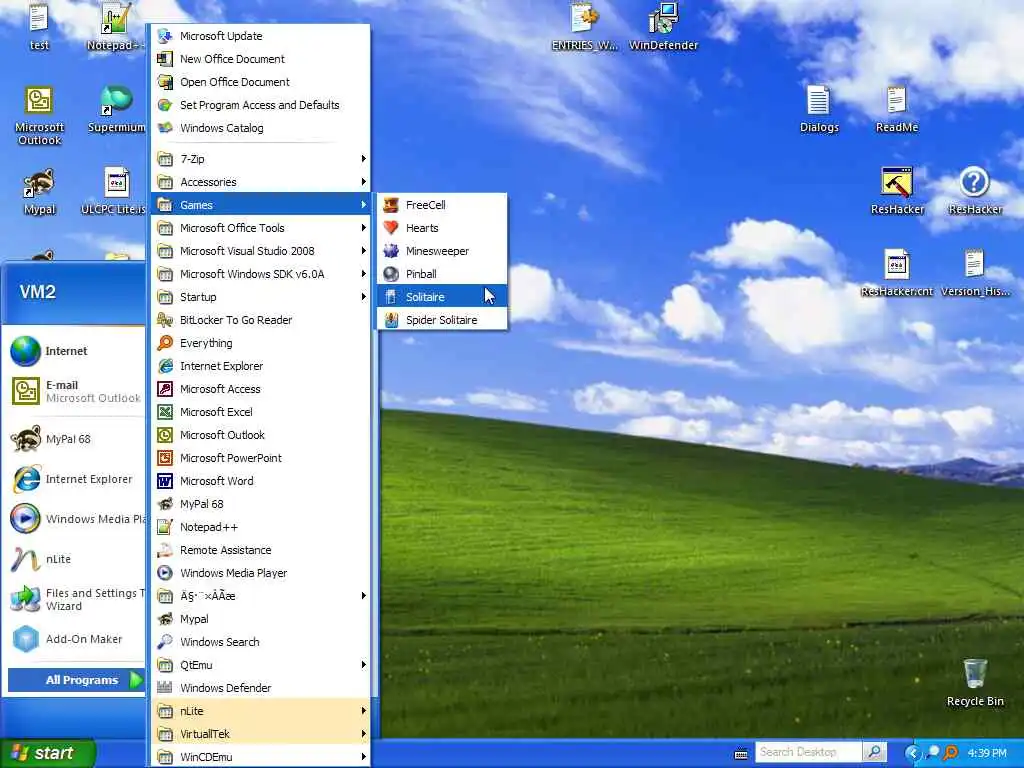Click the Microsoft PowerPoint icon
Viewport: 1024px width, 768px height.
pos(165,458)
